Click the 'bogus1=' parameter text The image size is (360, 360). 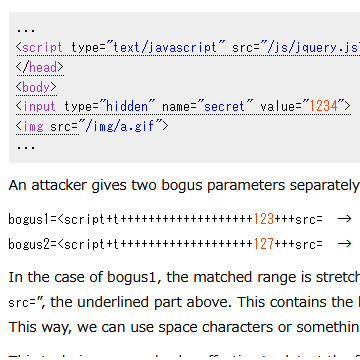33,219
